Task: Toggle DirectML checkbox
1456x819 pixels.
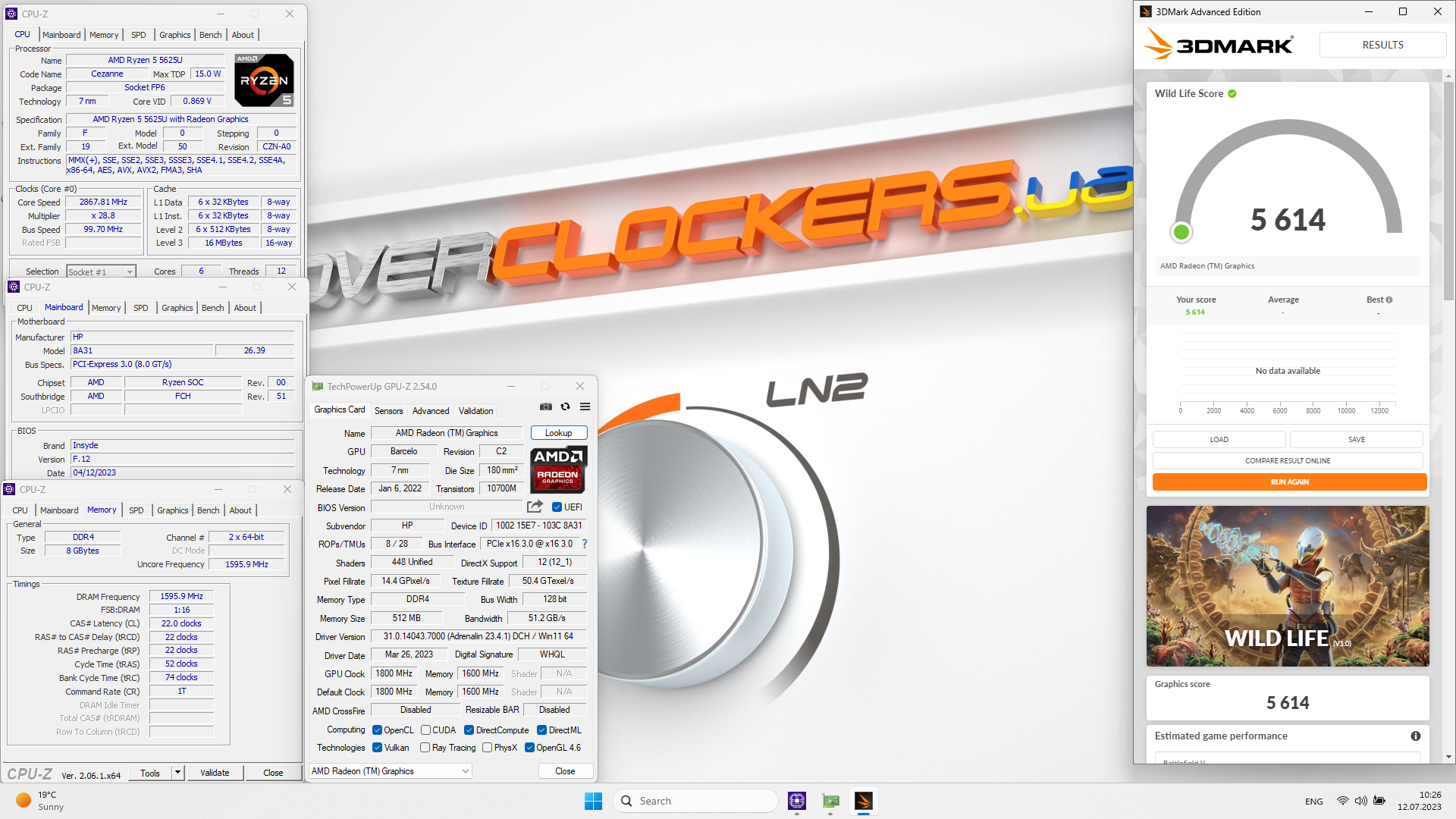Action: 541,730
